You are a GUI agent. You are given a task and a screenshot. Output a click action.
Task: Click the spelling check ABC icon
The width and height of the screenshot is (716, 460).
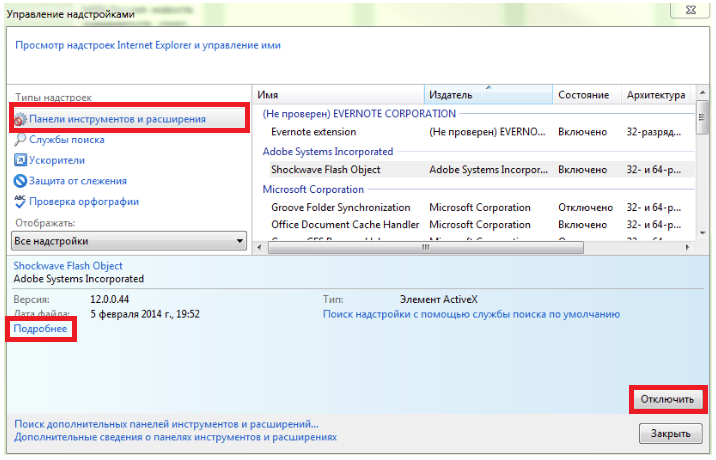point(20,201)
